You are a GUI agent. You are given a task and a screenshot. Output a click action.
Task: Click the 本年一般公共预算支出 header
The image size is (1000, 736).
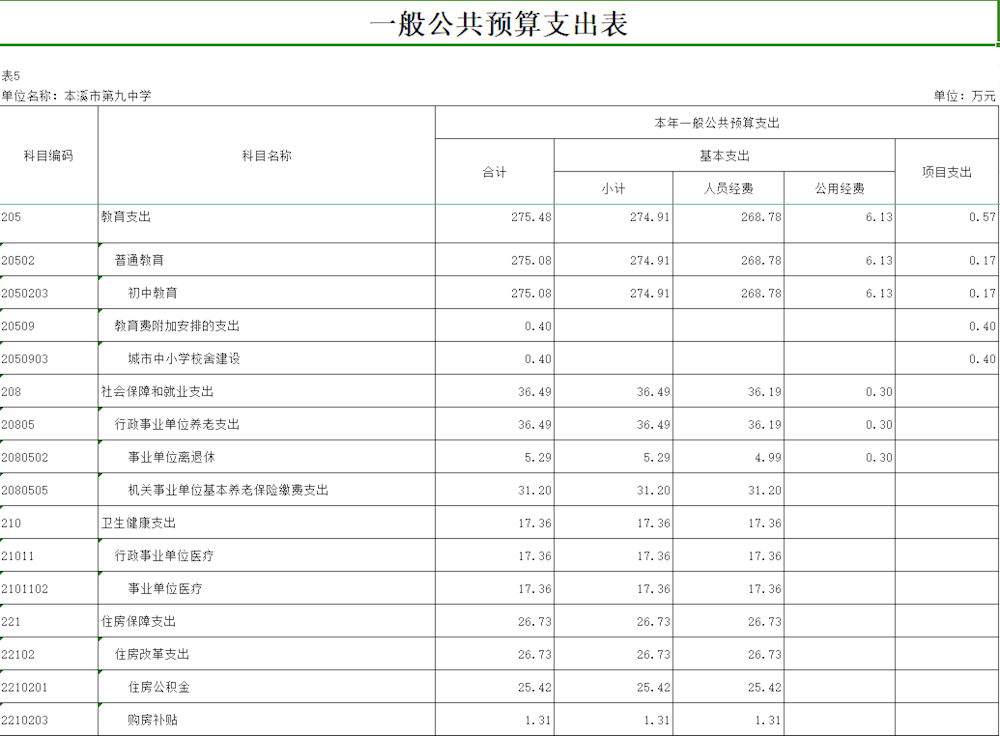tap(717, 123)
